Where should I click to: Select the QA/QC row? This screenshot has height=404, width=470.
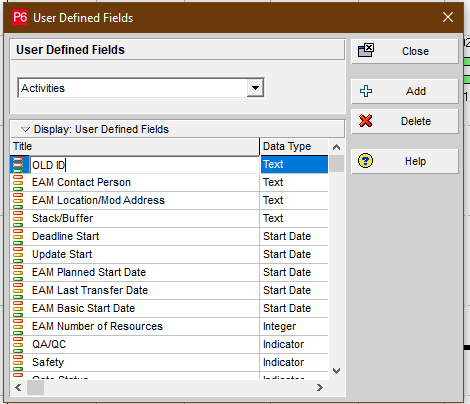[x=169, y=345]
